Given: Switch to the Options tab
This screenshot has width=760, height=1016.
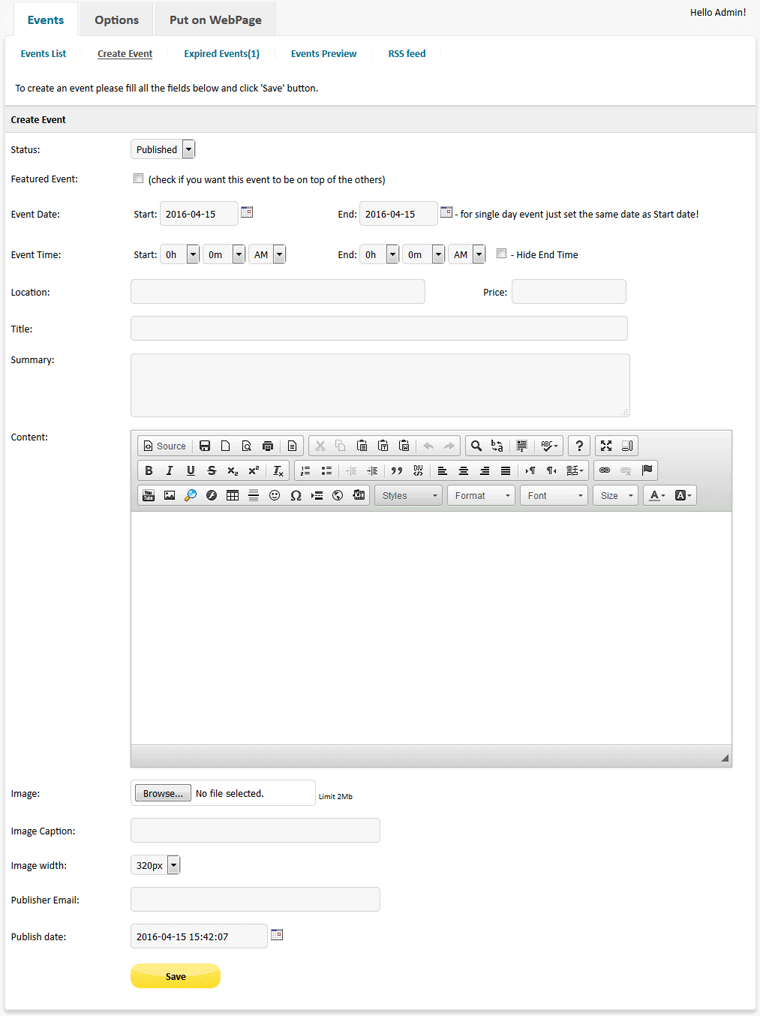Looking at the screenshot, I should point(117,20).
